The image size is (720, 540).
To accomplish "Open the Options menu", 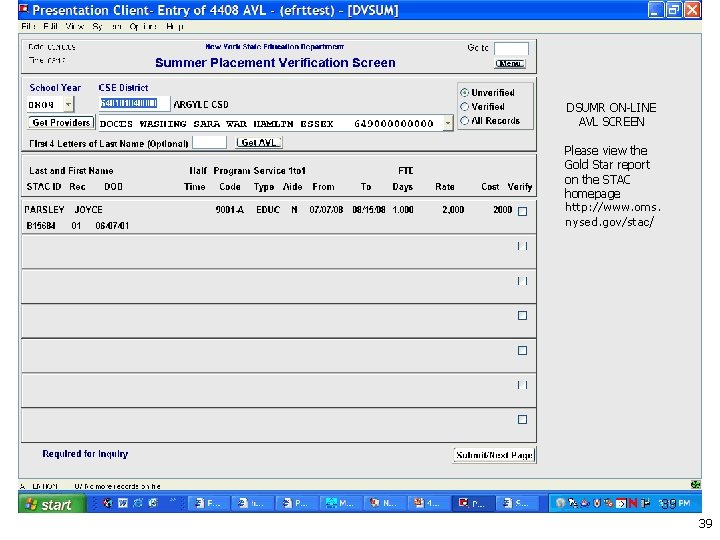I will pos(143,27).
